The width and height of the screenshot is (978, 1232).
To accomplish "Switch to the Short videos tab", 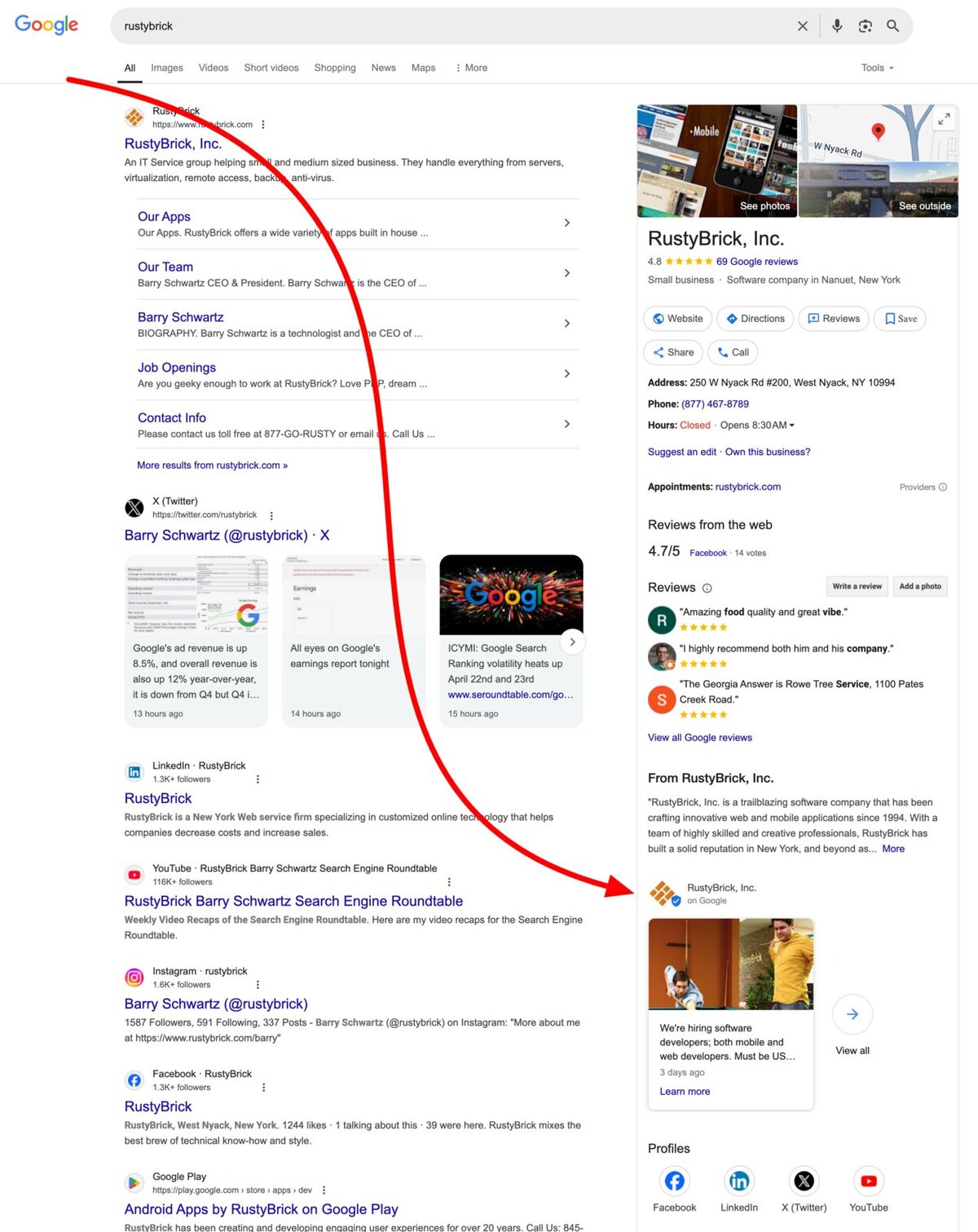I will (271, 68).
